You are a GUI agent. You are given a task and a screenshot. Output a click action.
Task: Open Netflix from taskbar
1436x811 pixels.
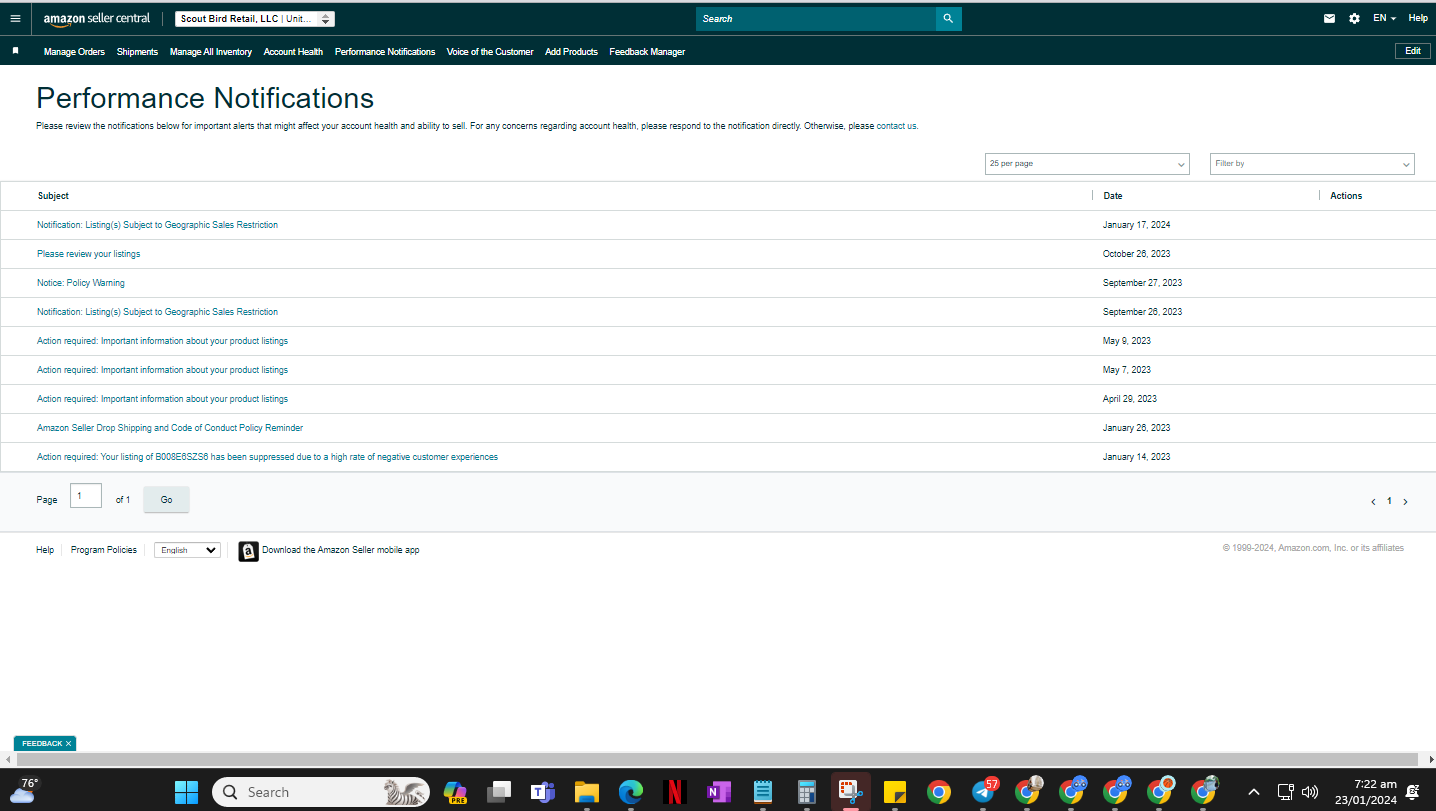[x=674, y=792]
